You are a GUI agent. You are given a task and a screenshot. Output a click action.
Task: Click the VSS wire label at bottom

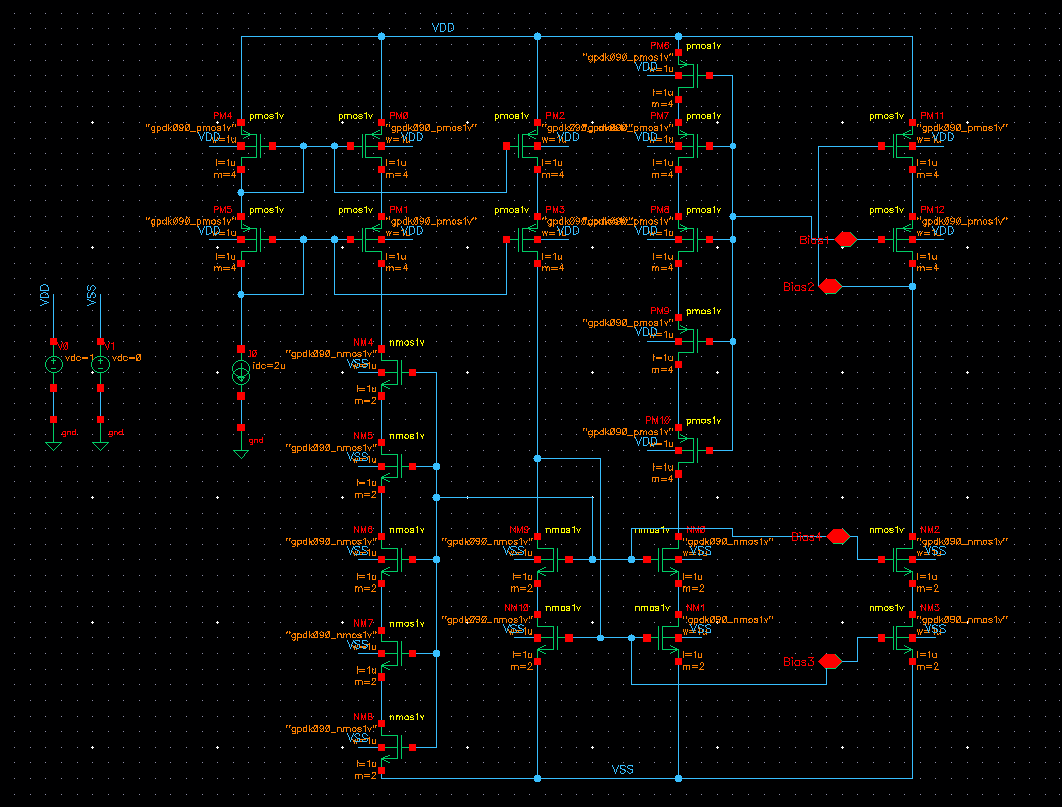pos(623,769)
